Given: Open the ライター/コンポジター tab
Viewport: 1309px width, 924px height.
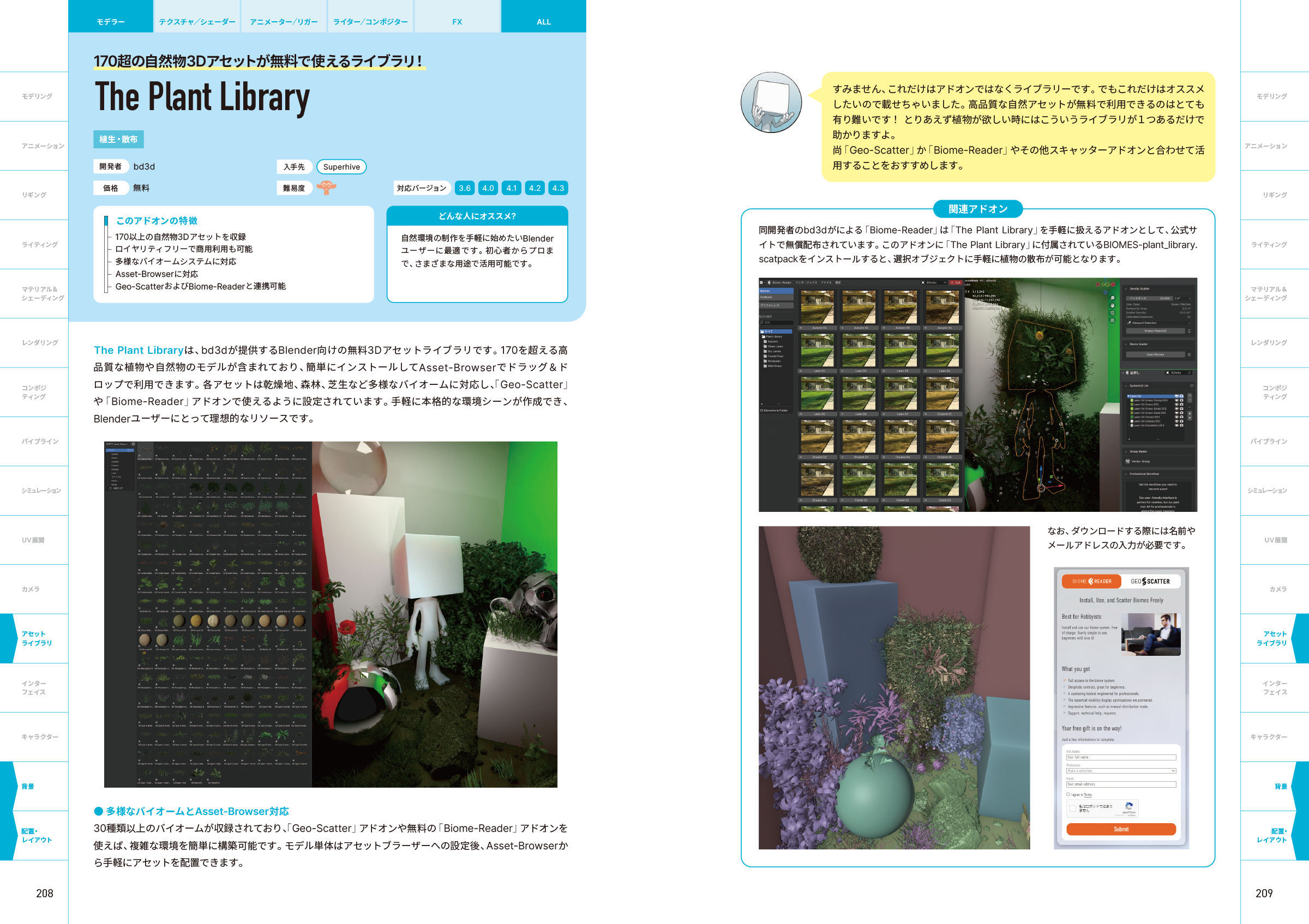Looking at the screenshot, I should tap(370, 16).
